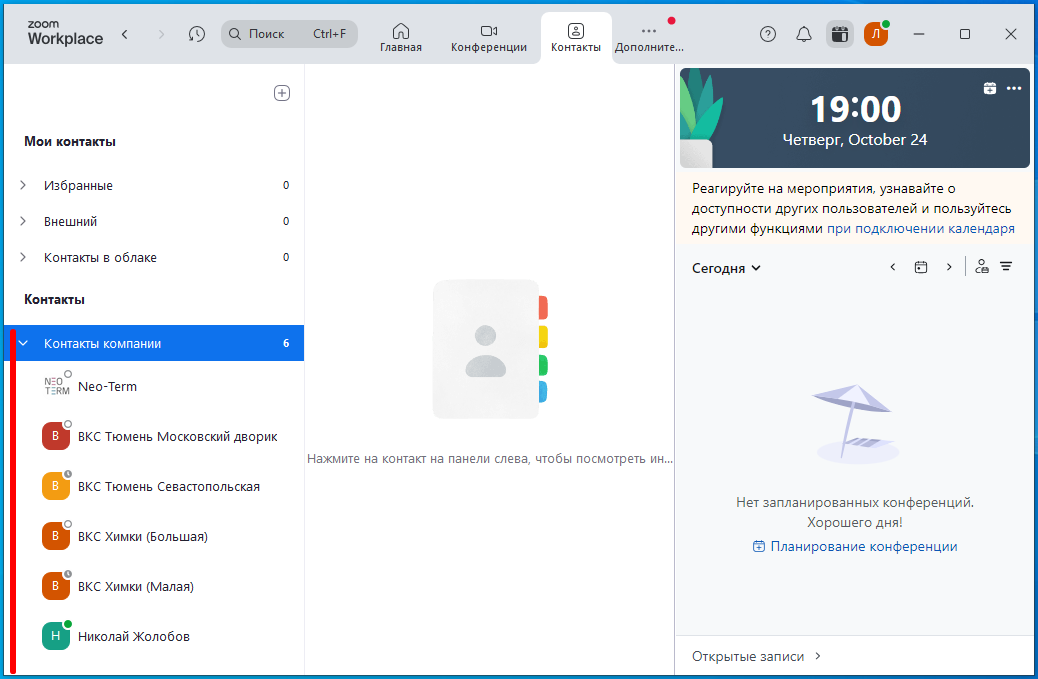Click the при подключении календаря link
The height and width of the screenshot is (679, 1038).
[x=921, y=228]
